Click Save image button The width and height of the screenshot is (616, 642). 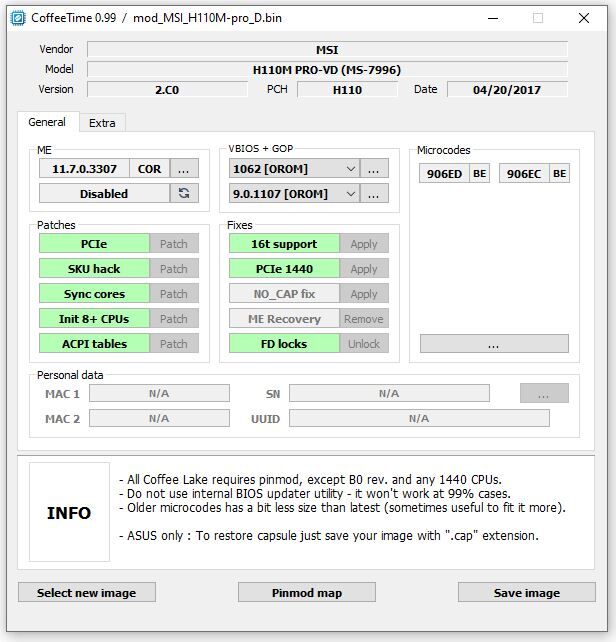pyautogui.click(x=527, y=592)
